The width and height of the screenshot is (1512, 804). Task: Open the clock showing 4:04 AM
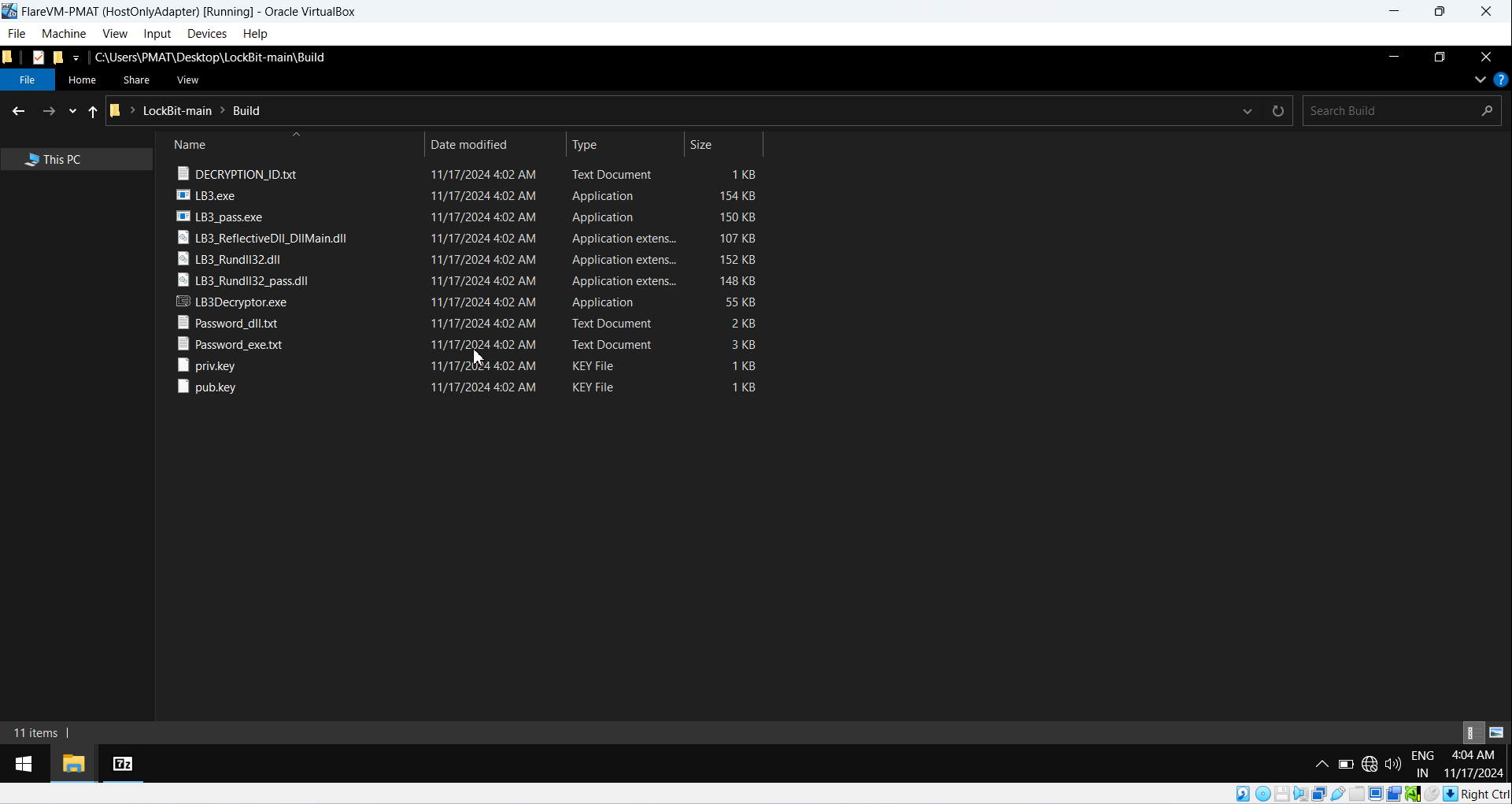pos(1473,764)
